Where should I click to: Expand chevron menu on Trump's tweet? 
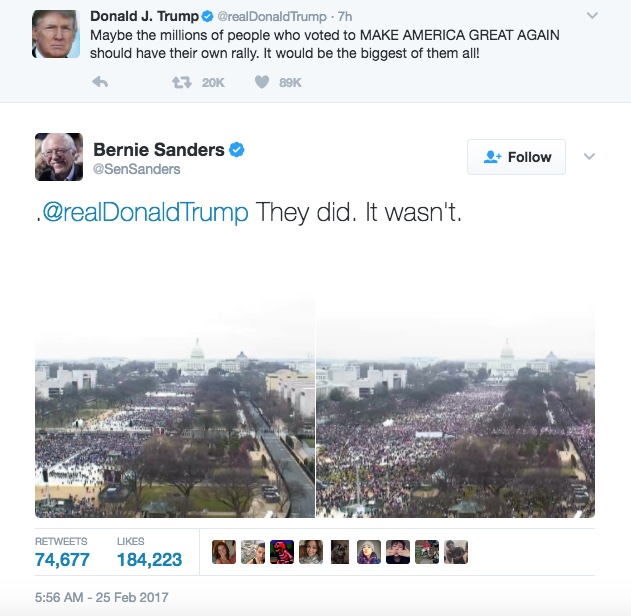(592, 16)
